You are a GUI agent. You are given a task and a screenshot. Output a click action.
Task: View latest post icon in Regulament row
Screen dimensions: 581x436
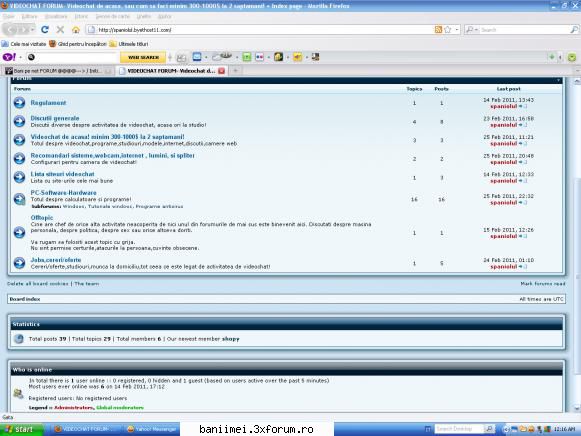pyautogui.click(x=522, y=106)
